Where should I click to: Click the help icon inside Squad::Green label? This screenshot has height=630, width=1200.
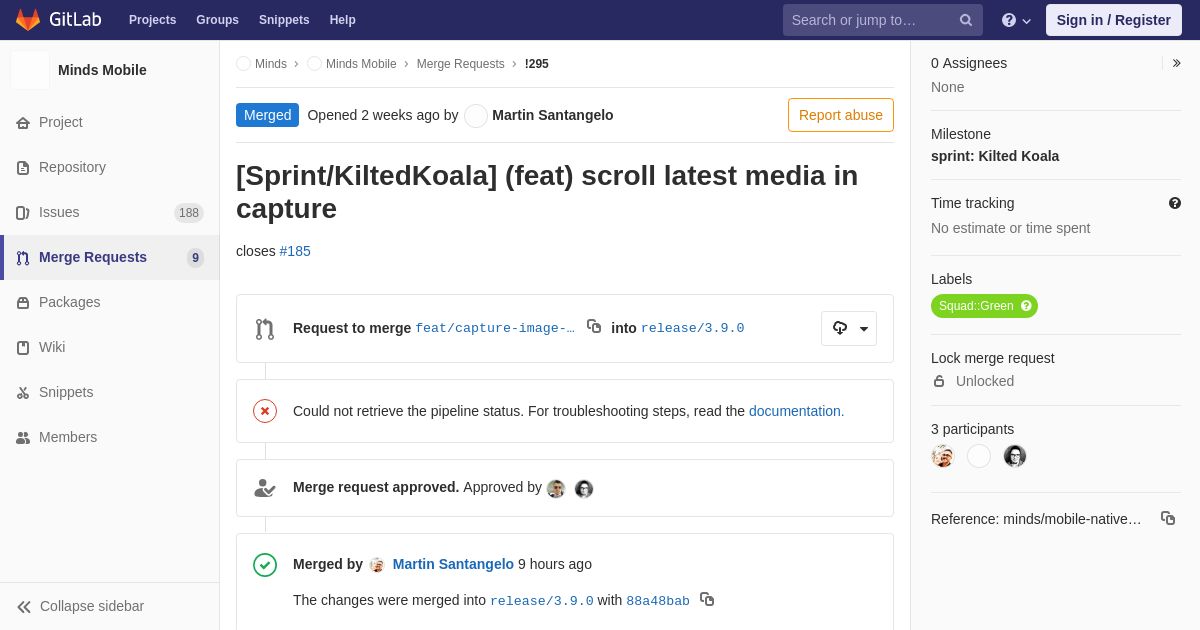(1026, 306)
